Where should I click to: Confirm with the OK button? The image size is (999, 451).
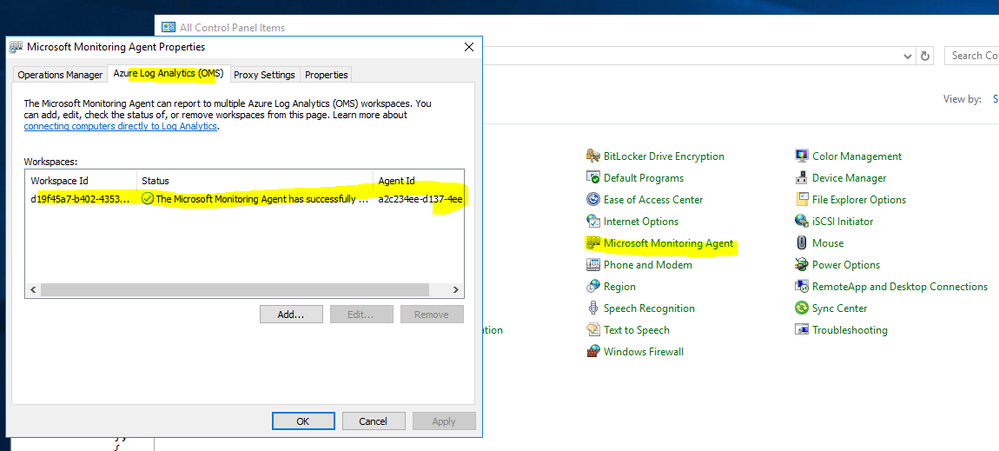click(x=303, y=421)
